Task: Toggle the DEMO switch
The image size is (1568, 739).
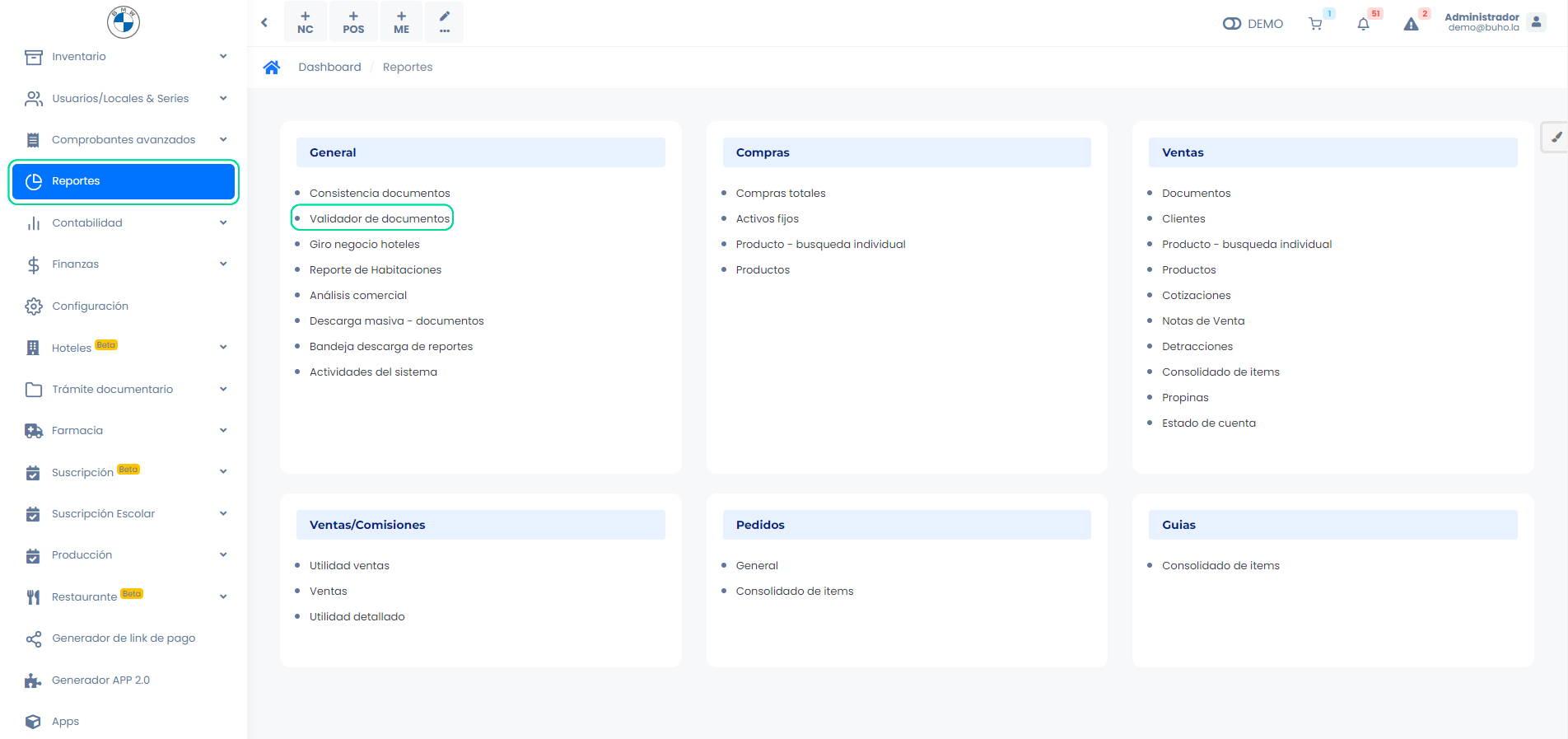Action: pos(1232,24)
